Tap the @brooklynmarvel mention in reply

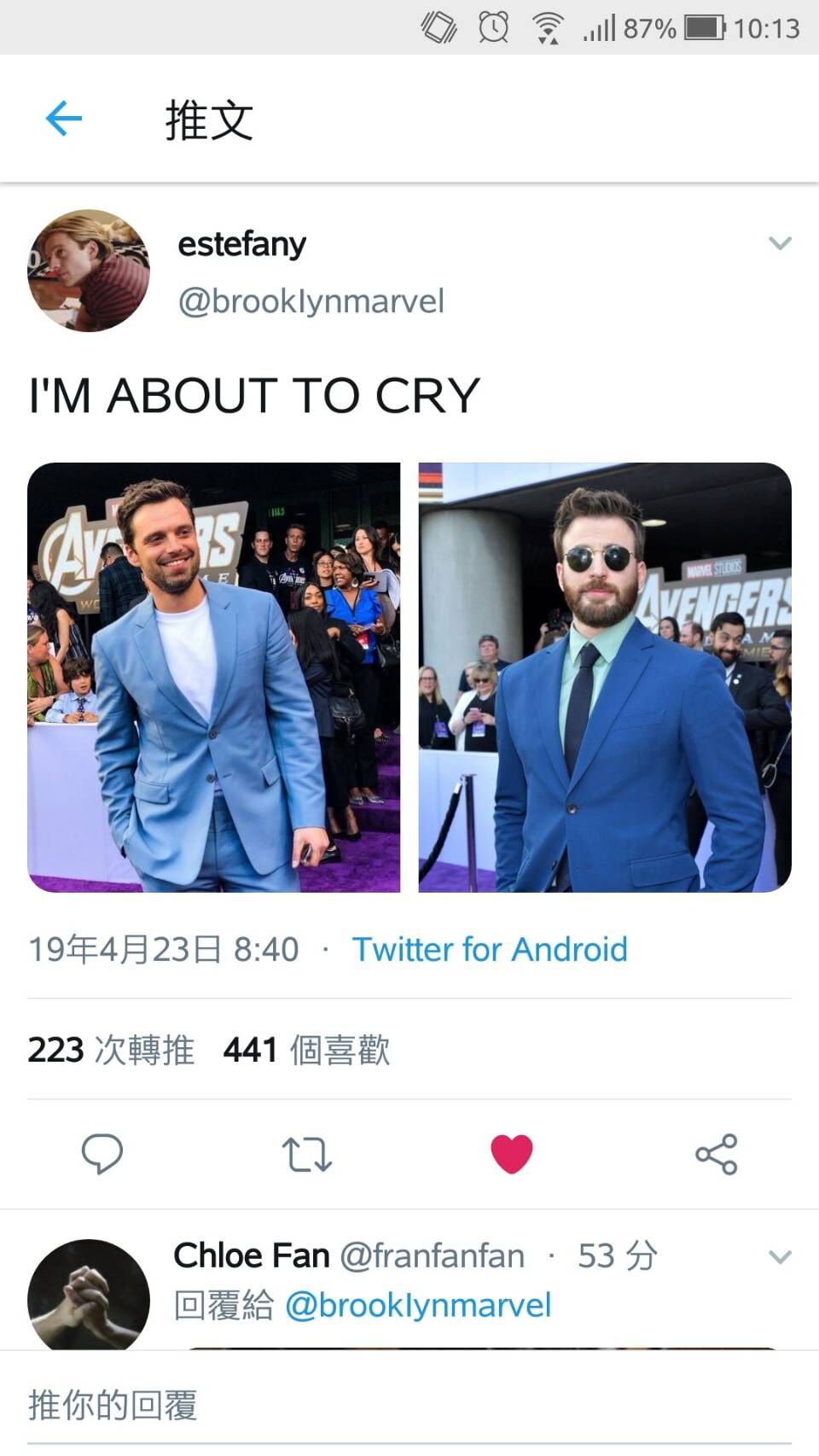(418, 1305)
